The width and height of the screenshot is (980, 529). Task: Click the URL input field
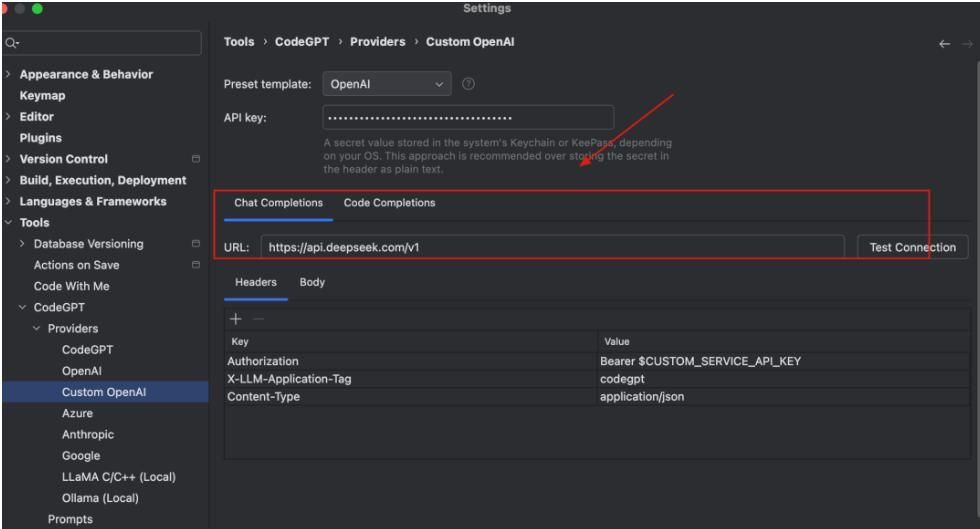point(553,247)
